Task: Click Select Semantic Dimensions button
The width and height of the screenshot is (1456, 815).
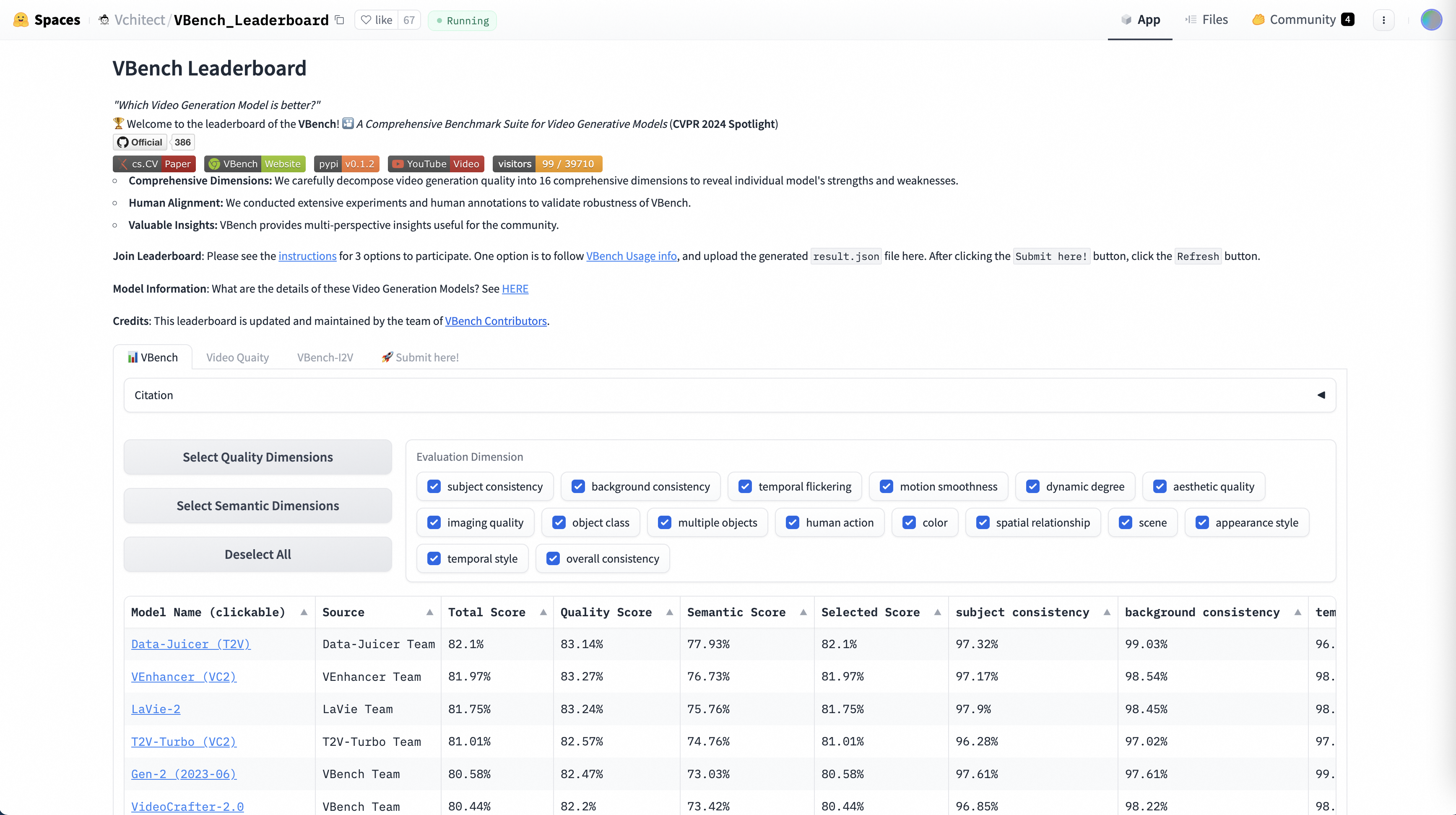Action: (x=258, y=506)
